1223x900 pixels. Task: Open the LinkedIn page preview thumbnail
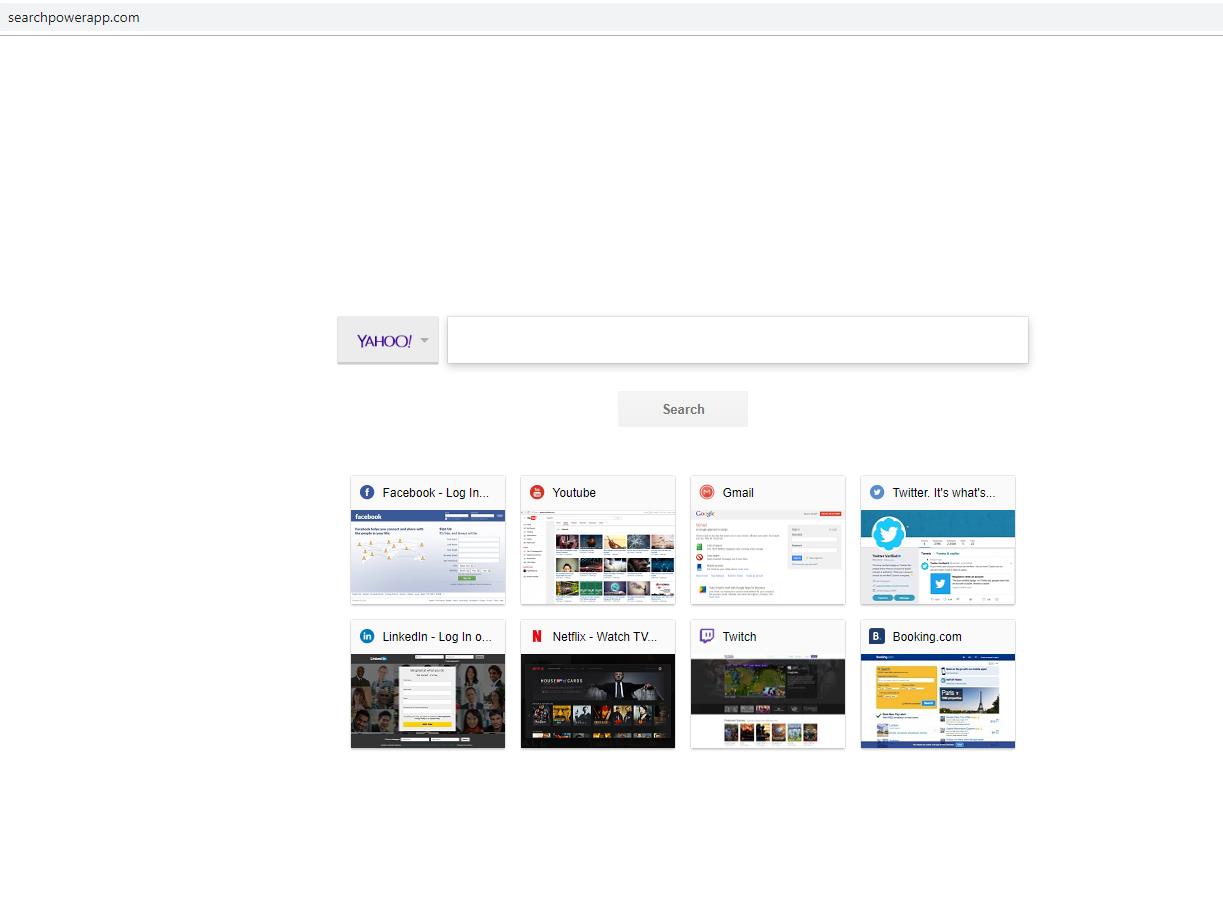click(428, 701)
